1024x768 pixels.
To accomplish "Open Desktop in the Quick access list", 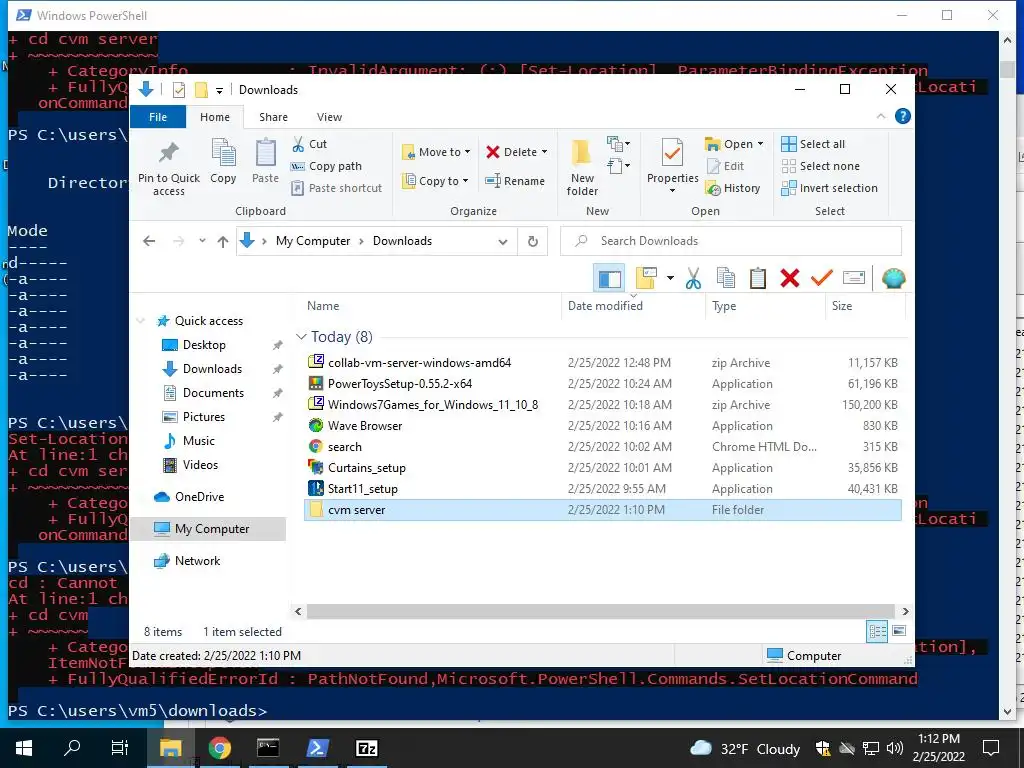I will (204, 345).
